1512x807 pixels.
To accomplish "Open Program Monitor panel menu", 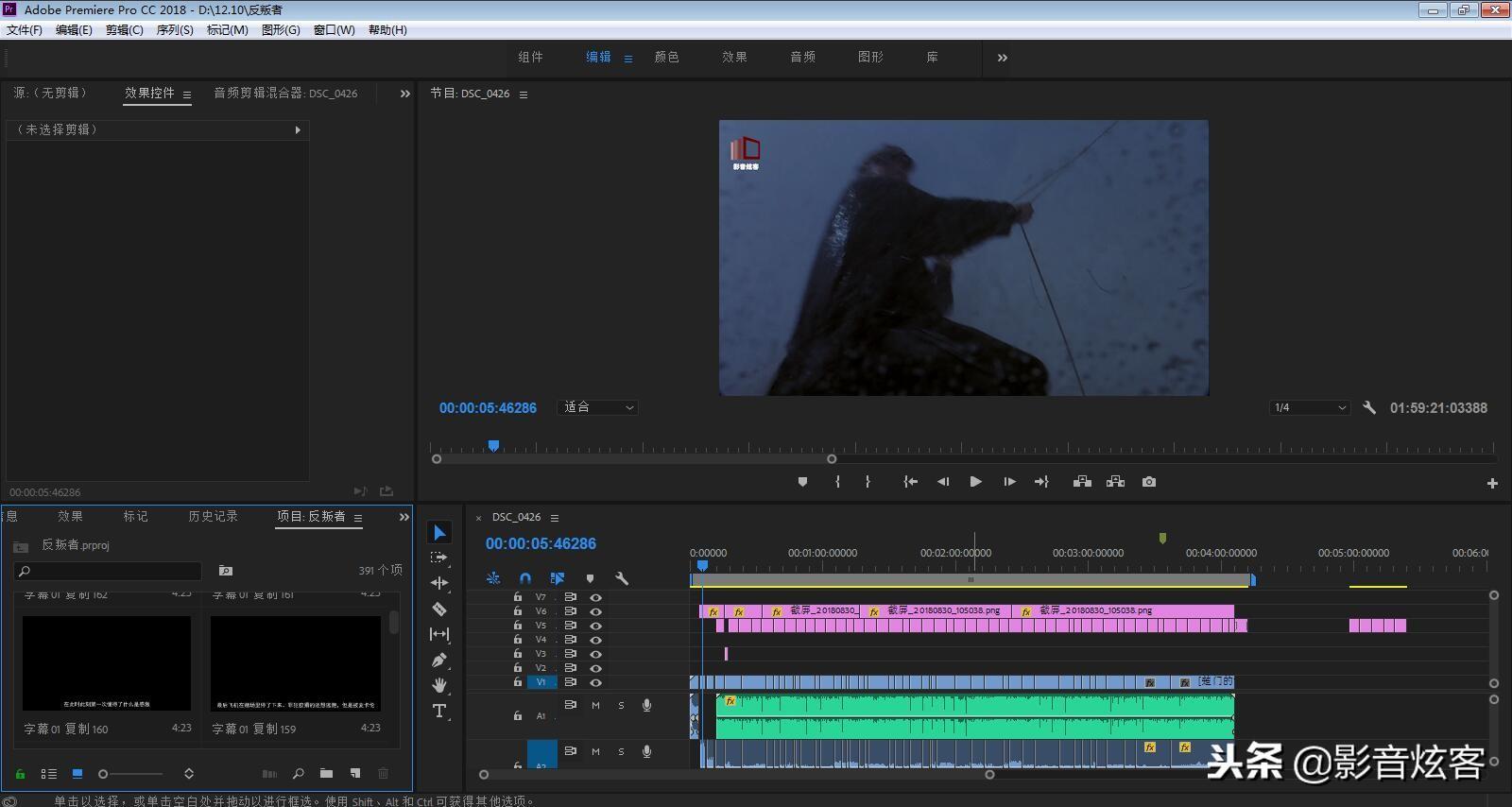I will coord(524,94).
